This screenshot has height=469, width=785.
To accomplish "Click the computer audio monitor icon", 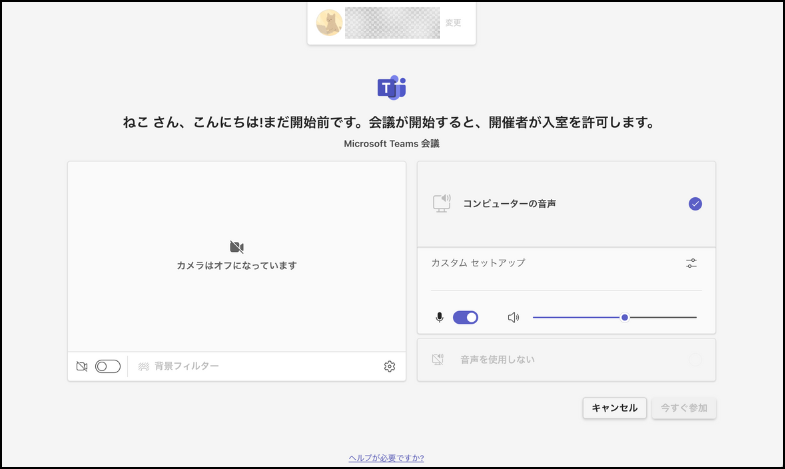I will point(442,203).
